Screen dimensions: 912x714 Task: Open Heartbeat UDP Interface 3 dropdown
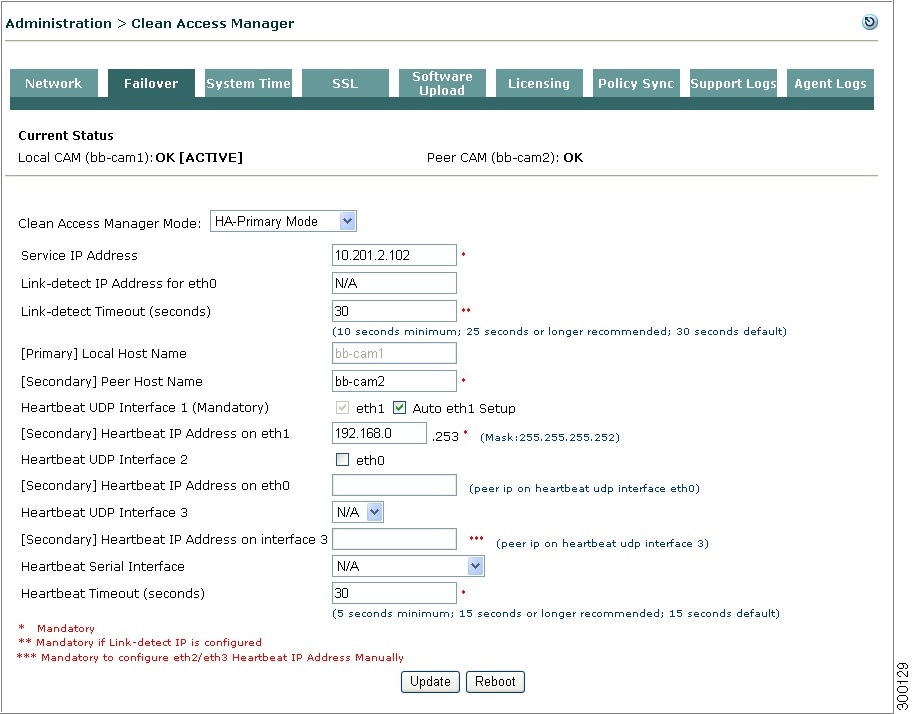358,512
